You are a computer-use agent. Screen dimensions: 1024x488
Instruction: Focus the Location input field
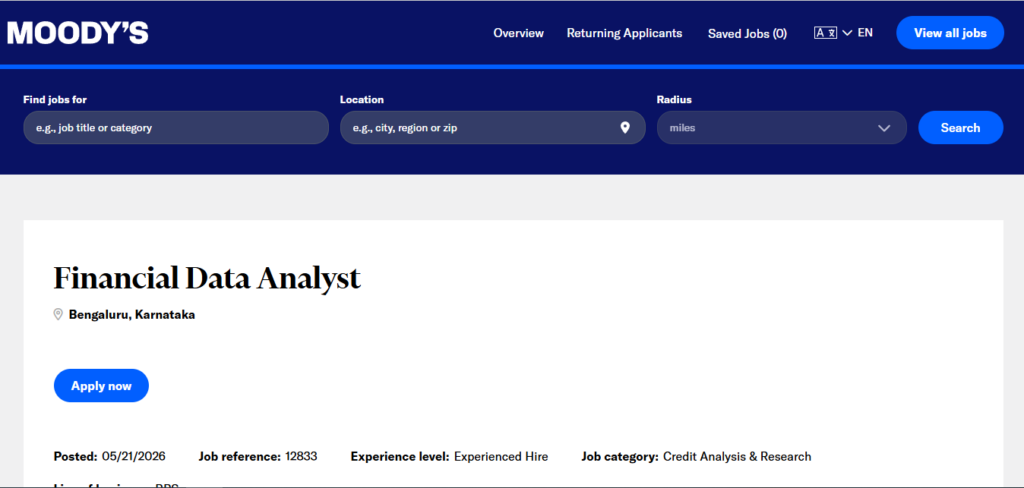tap(492, 127)
